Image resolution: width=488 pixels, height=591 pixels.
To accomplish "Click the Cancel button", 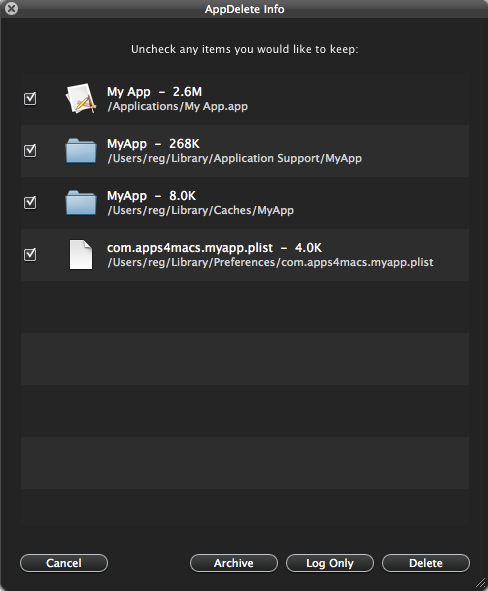I will (x=64, y=563).
